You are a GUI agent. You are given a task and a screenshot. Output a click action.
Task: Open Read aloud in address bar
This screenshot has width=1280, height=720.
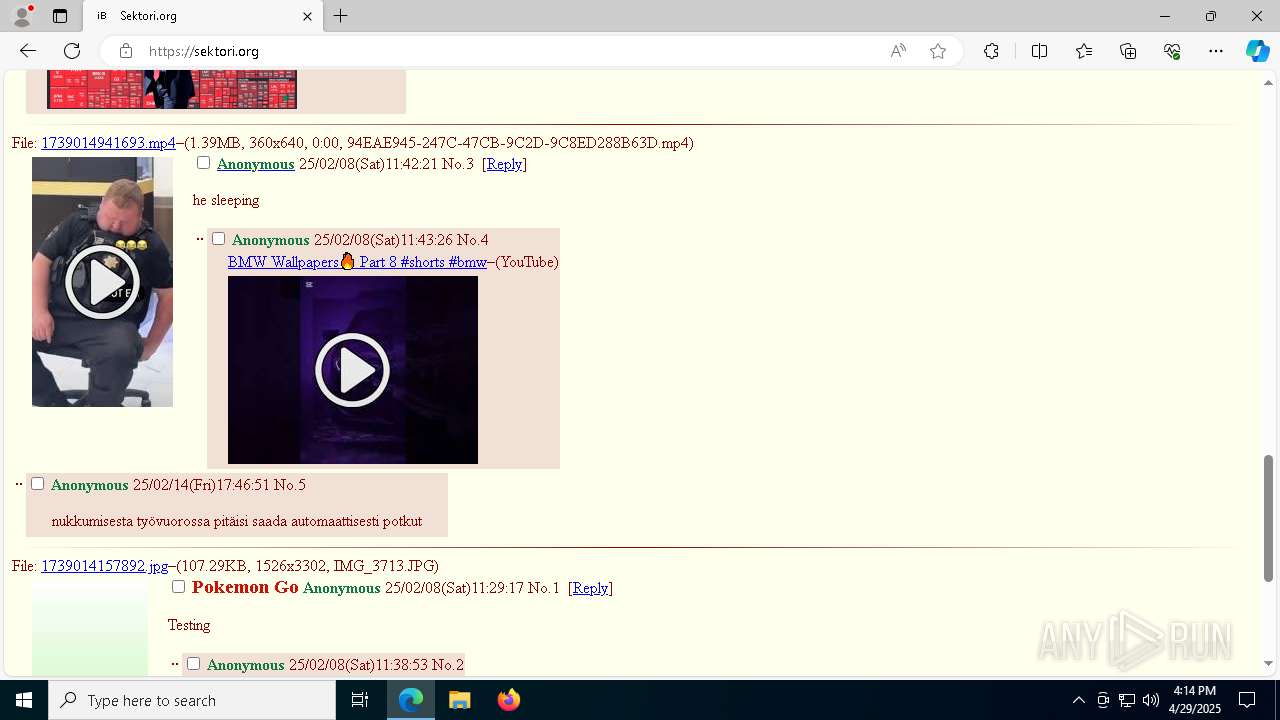coord(898,51)
